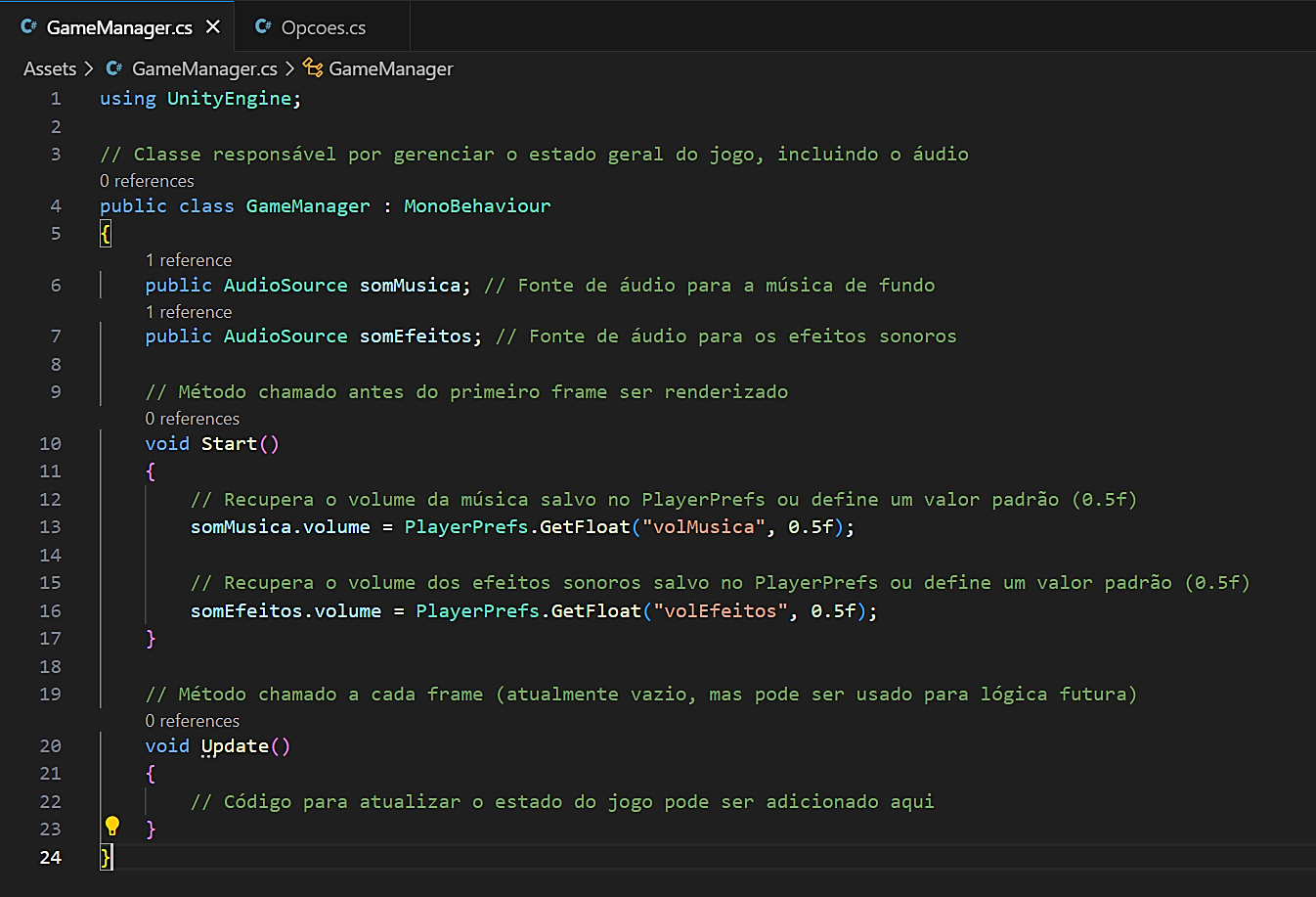
Task: Click the Update method name
Action: pyautogui.click(x=235, y=746)
